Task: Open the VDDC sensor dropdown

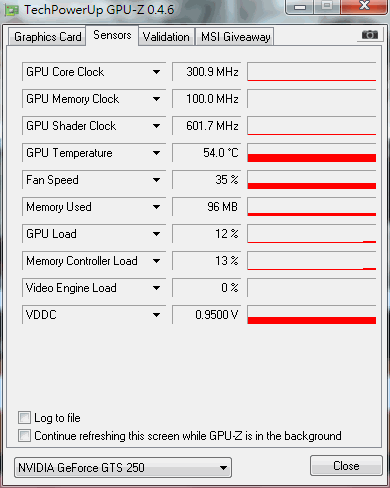Action: pyautogui.click(x=156, y=315)
